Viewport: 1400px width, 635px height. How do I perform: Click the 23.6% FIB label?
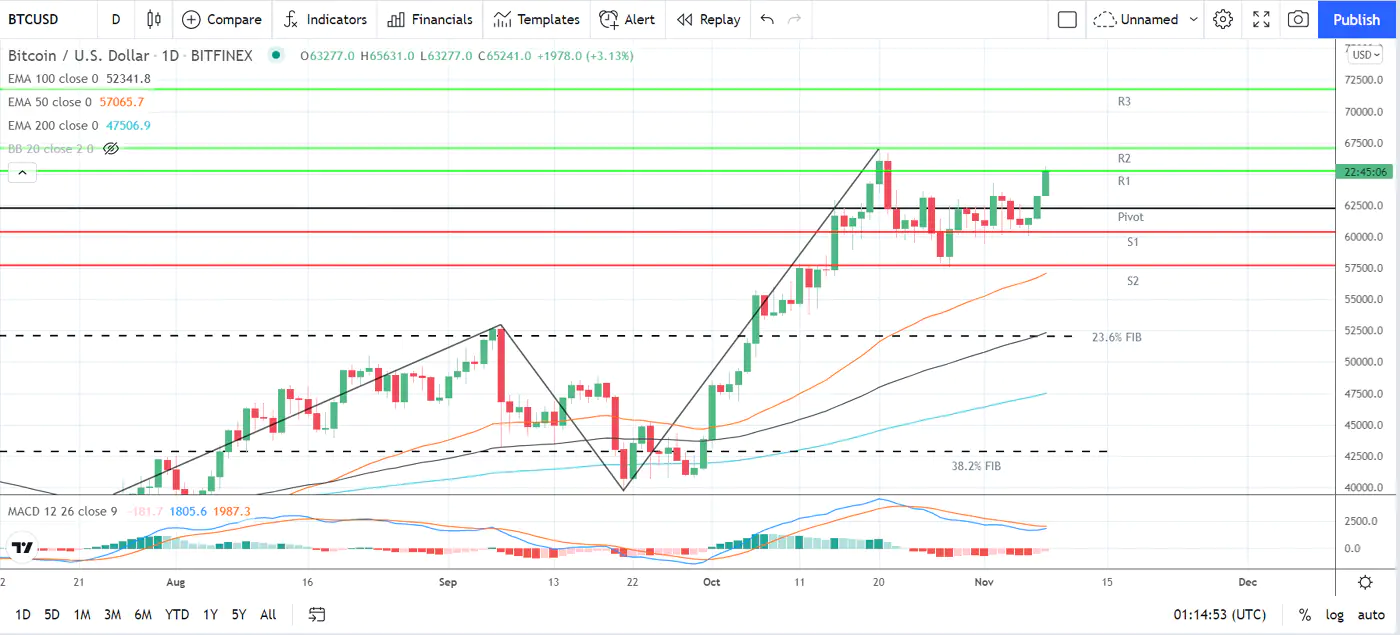1117,337
